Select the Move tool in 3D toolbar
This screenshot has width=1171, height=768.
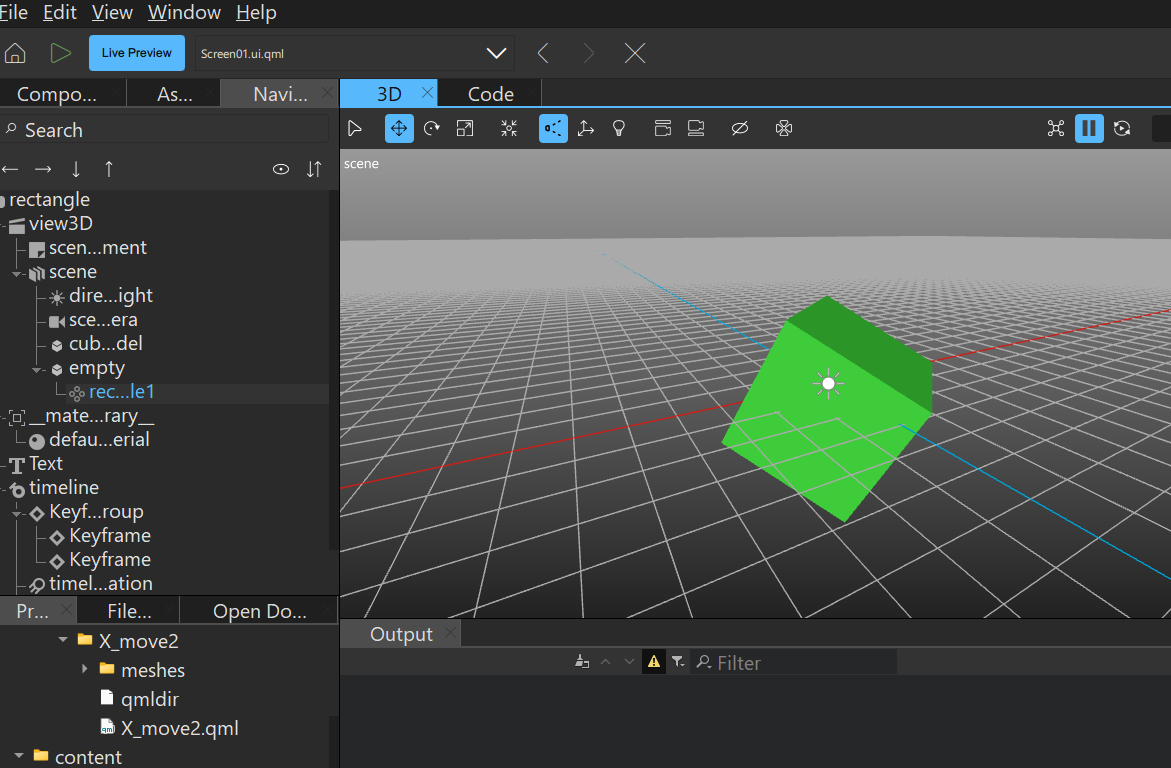399,128
